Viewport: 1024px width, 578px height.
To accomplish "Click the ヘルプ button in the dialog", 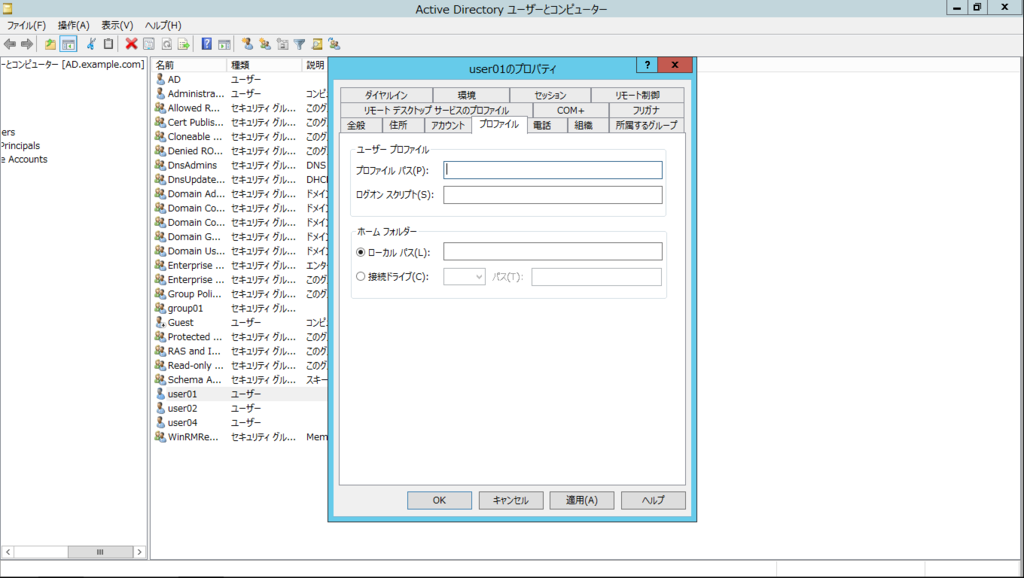I will tap(653, 500).
